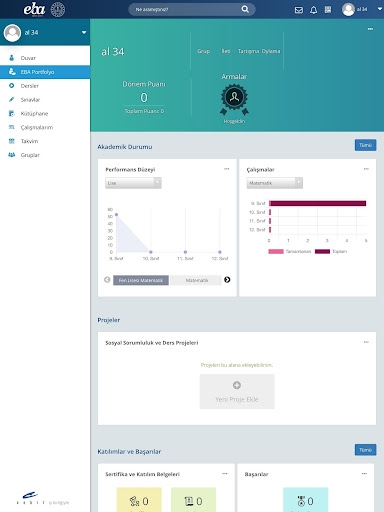Go to next subject with arrow
Viewport: 384px width, 512px height.
227,280
